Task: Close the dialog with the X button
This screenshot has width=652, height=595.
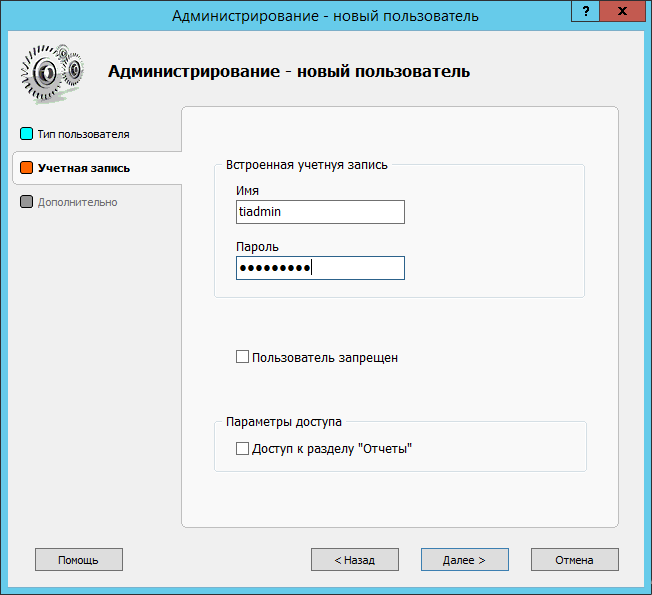Action: 622,11
